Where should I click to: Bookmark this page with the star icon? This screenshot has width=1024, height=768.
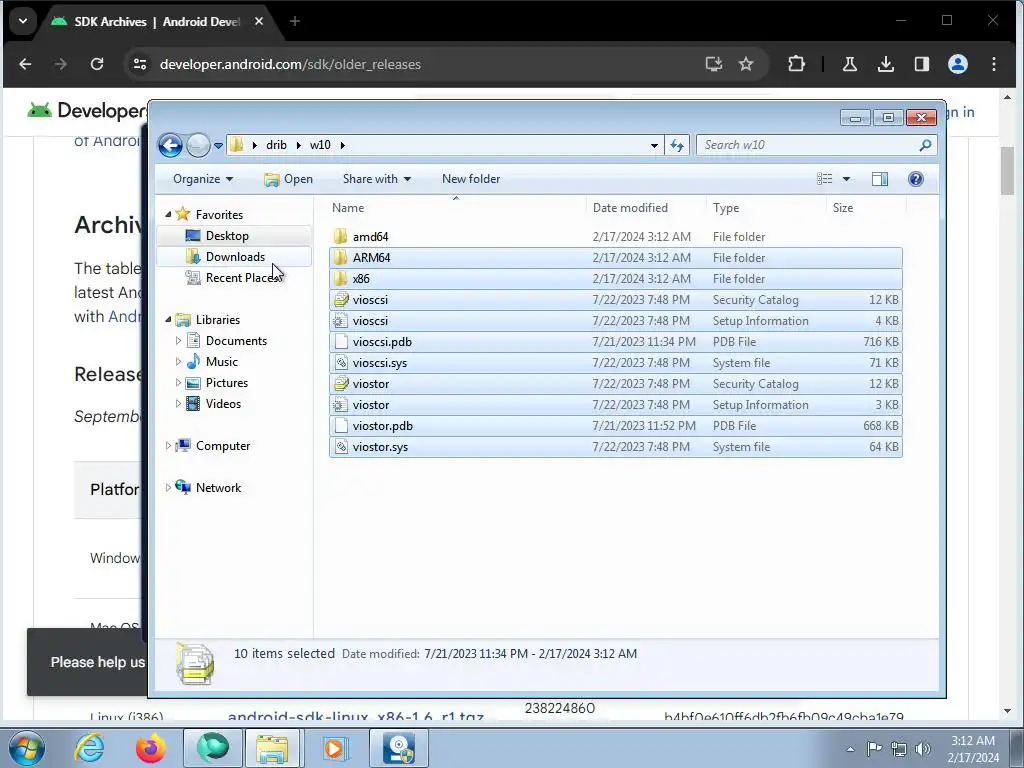(x=746, y=64)
